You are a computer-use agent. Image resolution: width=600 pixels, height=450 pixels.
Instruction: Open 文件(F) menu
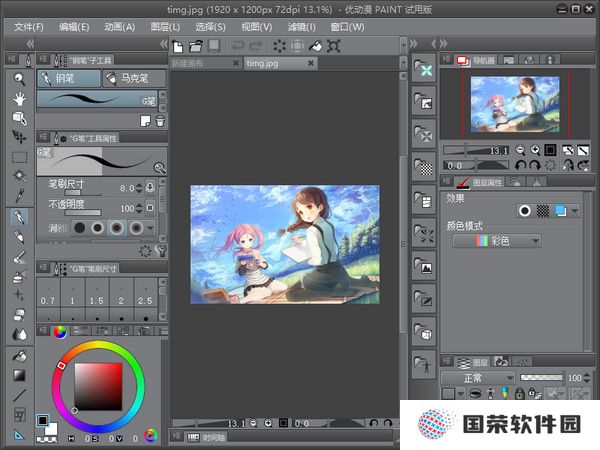[x=29, y=27]
